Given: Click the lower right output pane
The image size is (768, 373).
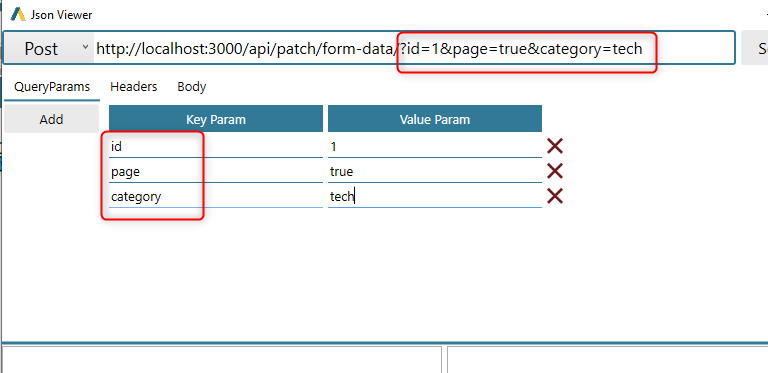Looking at the screenshot, I should (607, 360).
